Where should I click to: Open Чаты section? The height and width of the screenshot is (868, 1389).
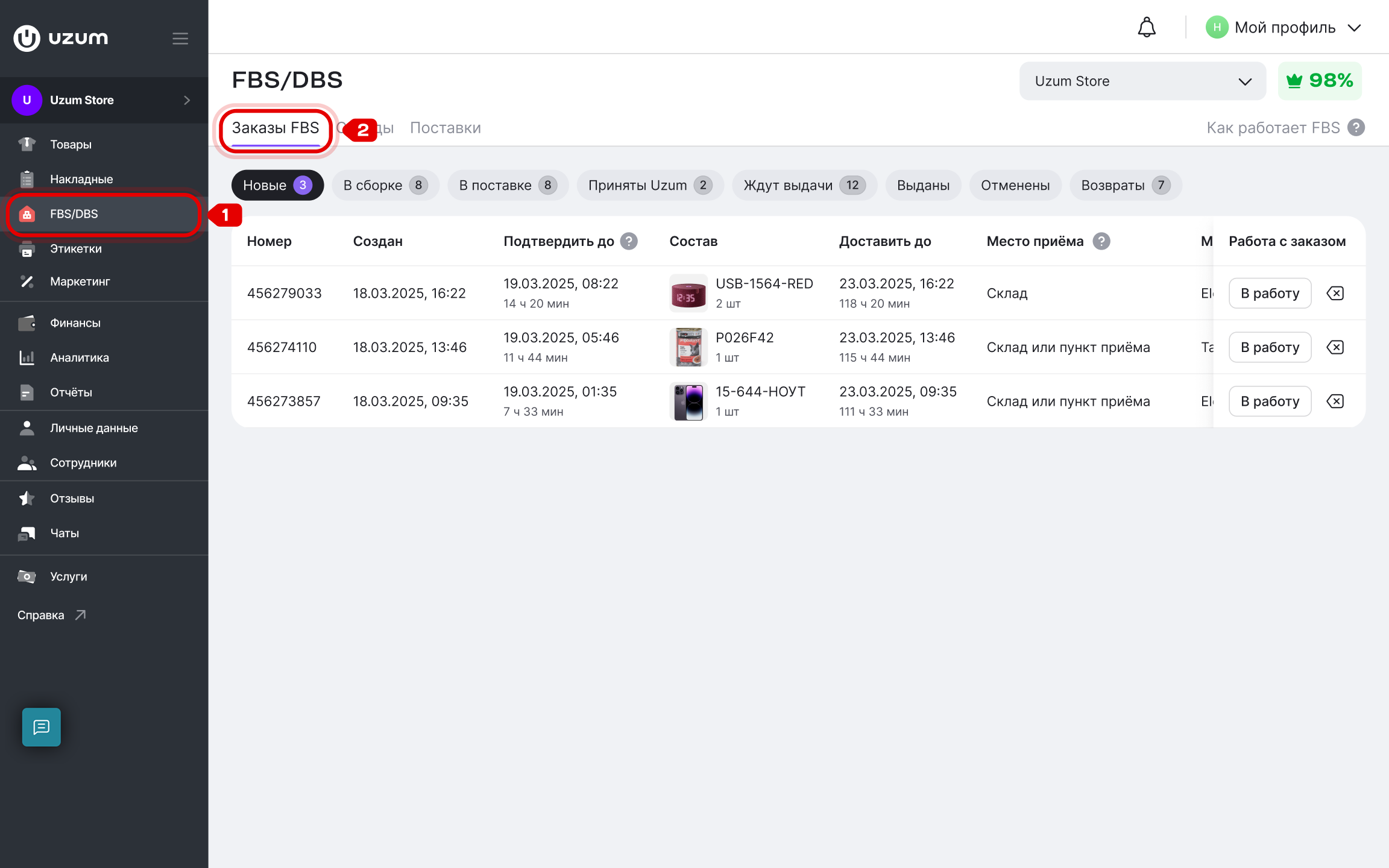104,533
